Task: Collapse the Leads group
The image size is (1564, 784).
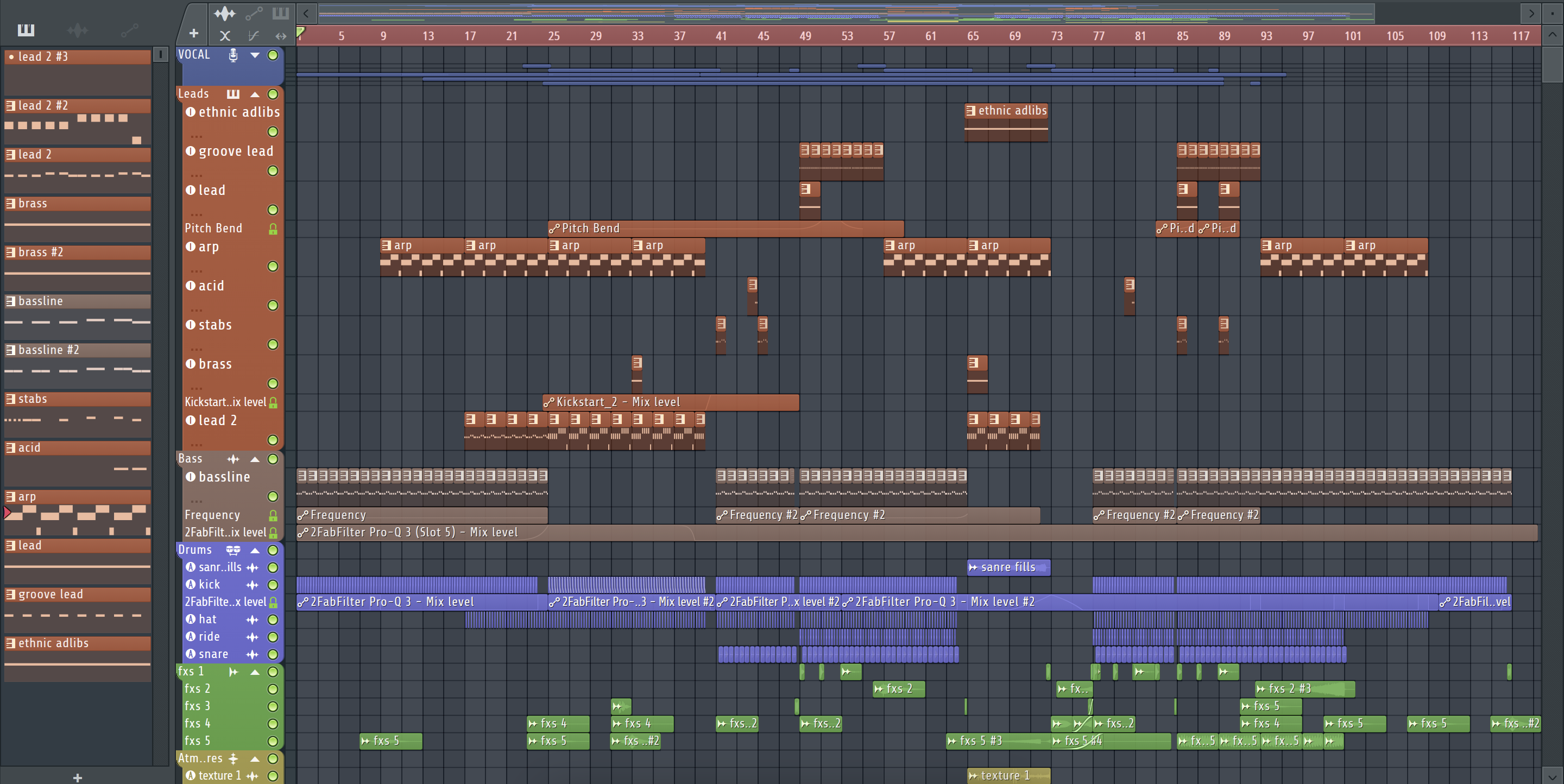Action: click(x=255, y=94)
